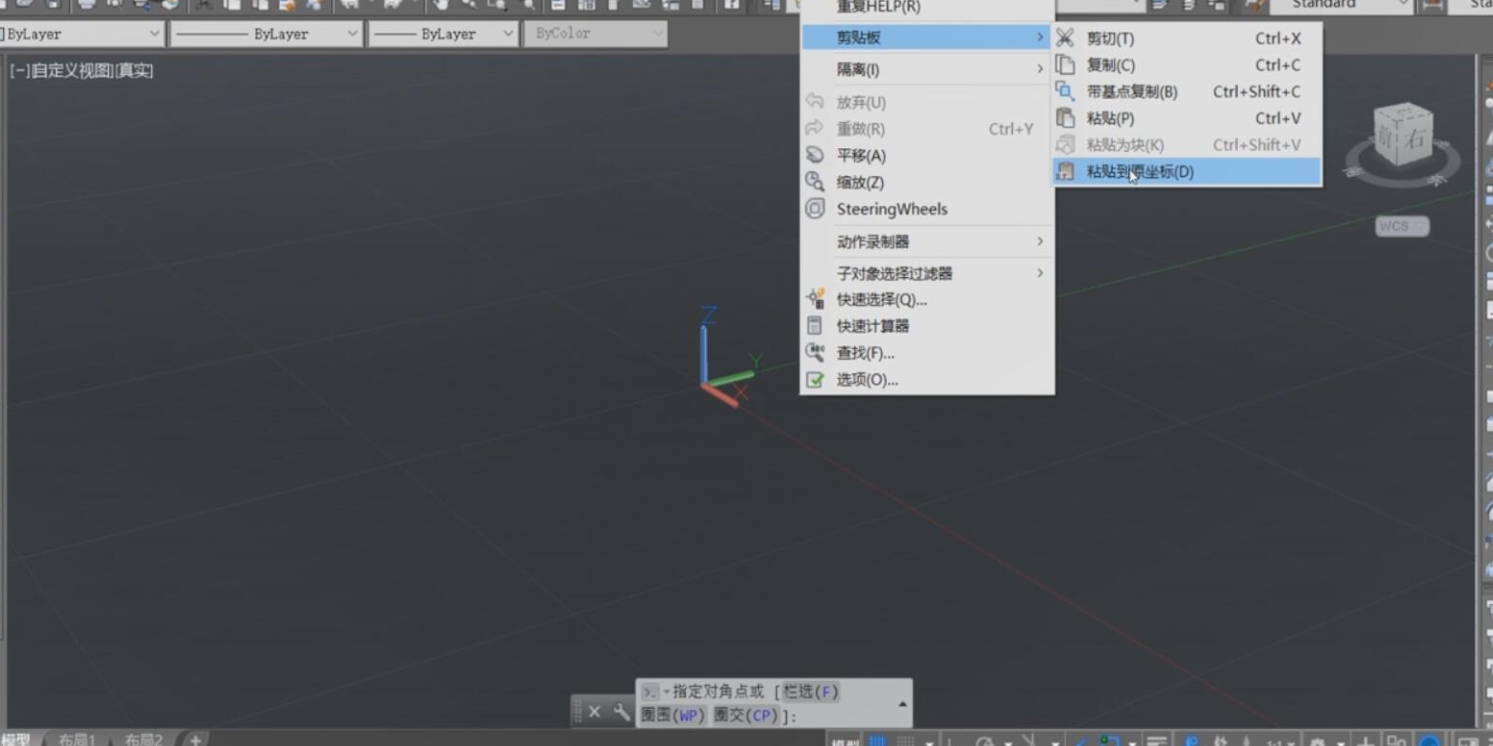Image resolution: width=1493 pixels, height=746 pixels.
Task: Click the brush icon left of Standard dropdown
Action: 1255,5
